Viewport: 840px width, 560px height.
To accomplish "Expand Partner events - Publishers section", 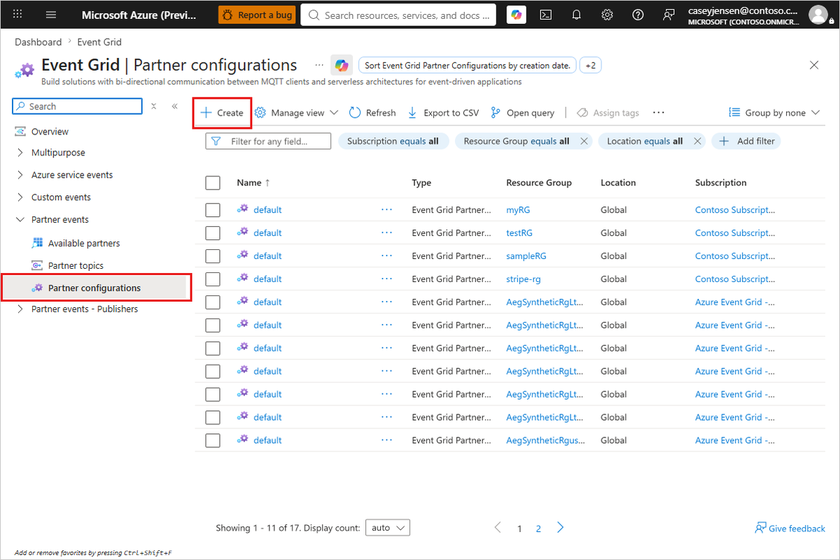I will tap(20, 309).
